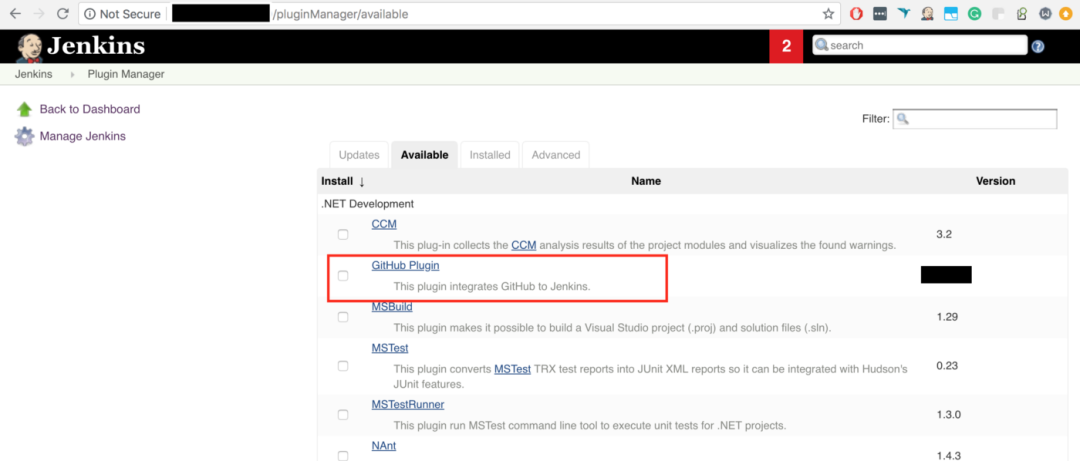This screenshot has height=461, width=1080.
Task: Tick the NAnt plugin checkbox
Action: (x=343, y=455)
